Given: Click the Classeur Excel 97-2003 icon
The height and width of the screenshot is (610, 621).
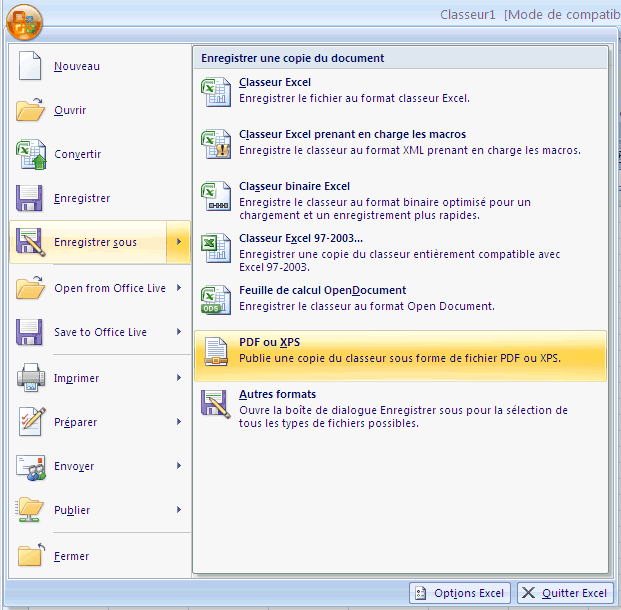Looking at the screenshot, I should click(x=216, y=248).
